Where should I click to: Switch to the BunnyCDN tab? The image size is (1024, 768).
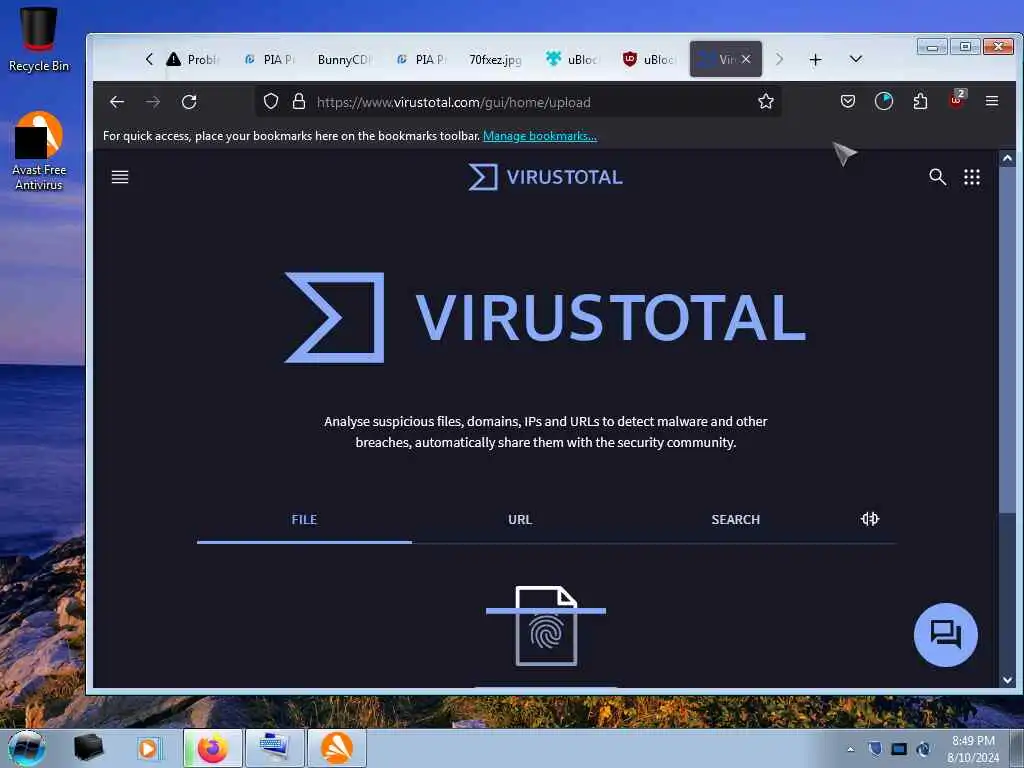[344, 59]
